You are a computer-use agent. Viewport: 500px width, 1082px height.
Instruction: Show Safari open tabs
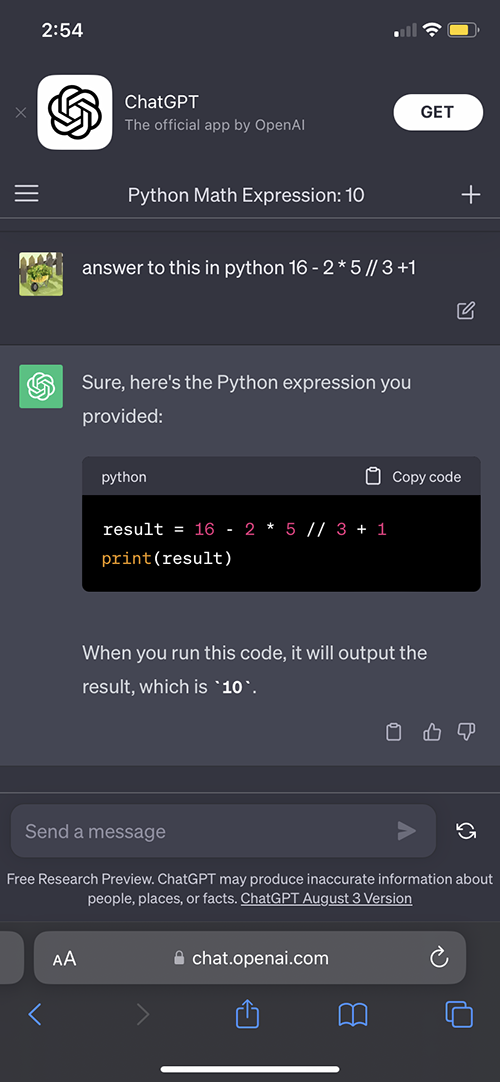click(459, 1014)
